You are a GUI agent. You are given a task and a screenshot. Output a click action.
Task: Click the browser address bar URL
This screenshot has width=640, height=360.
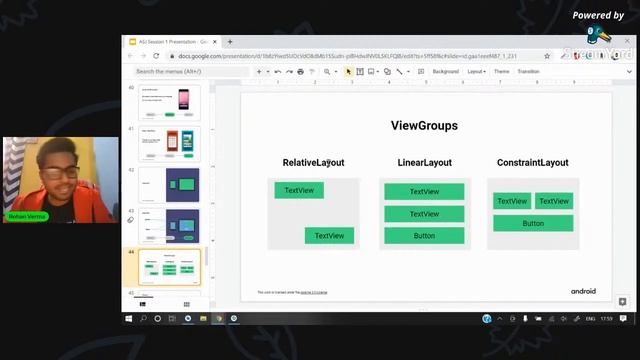pos(347,56)
